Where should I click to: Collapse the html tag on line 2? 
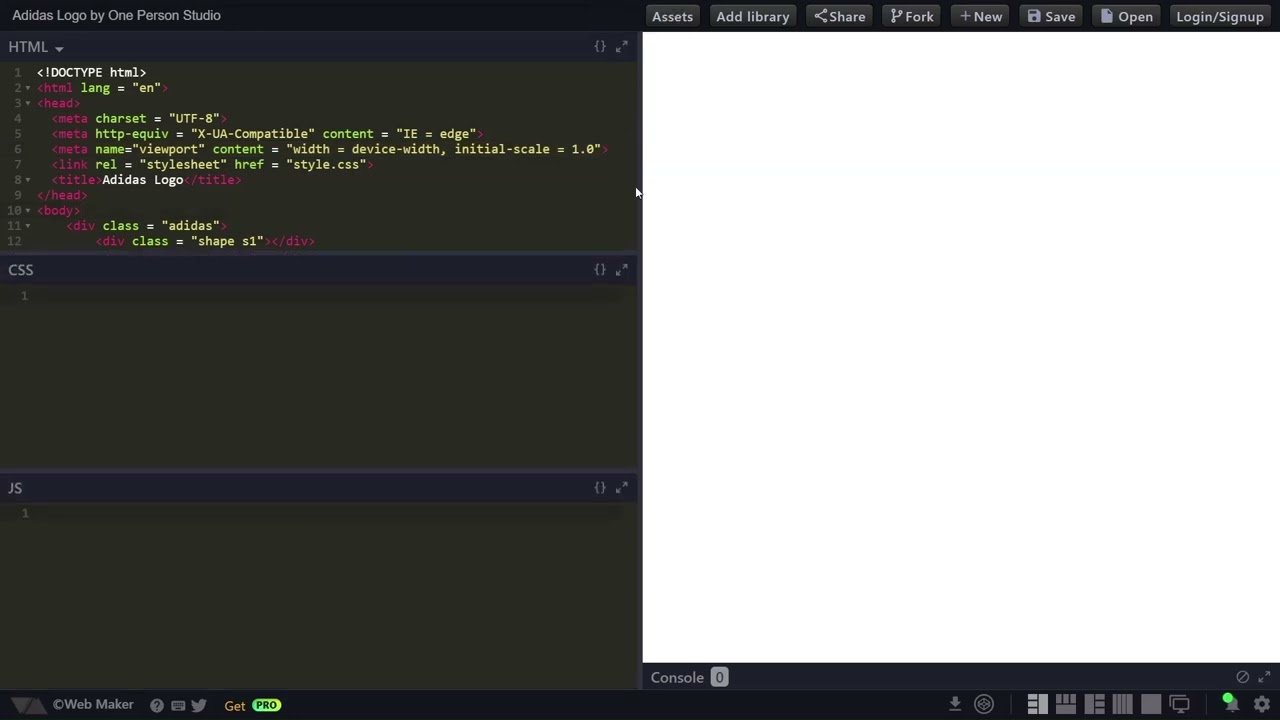point(28,88)
